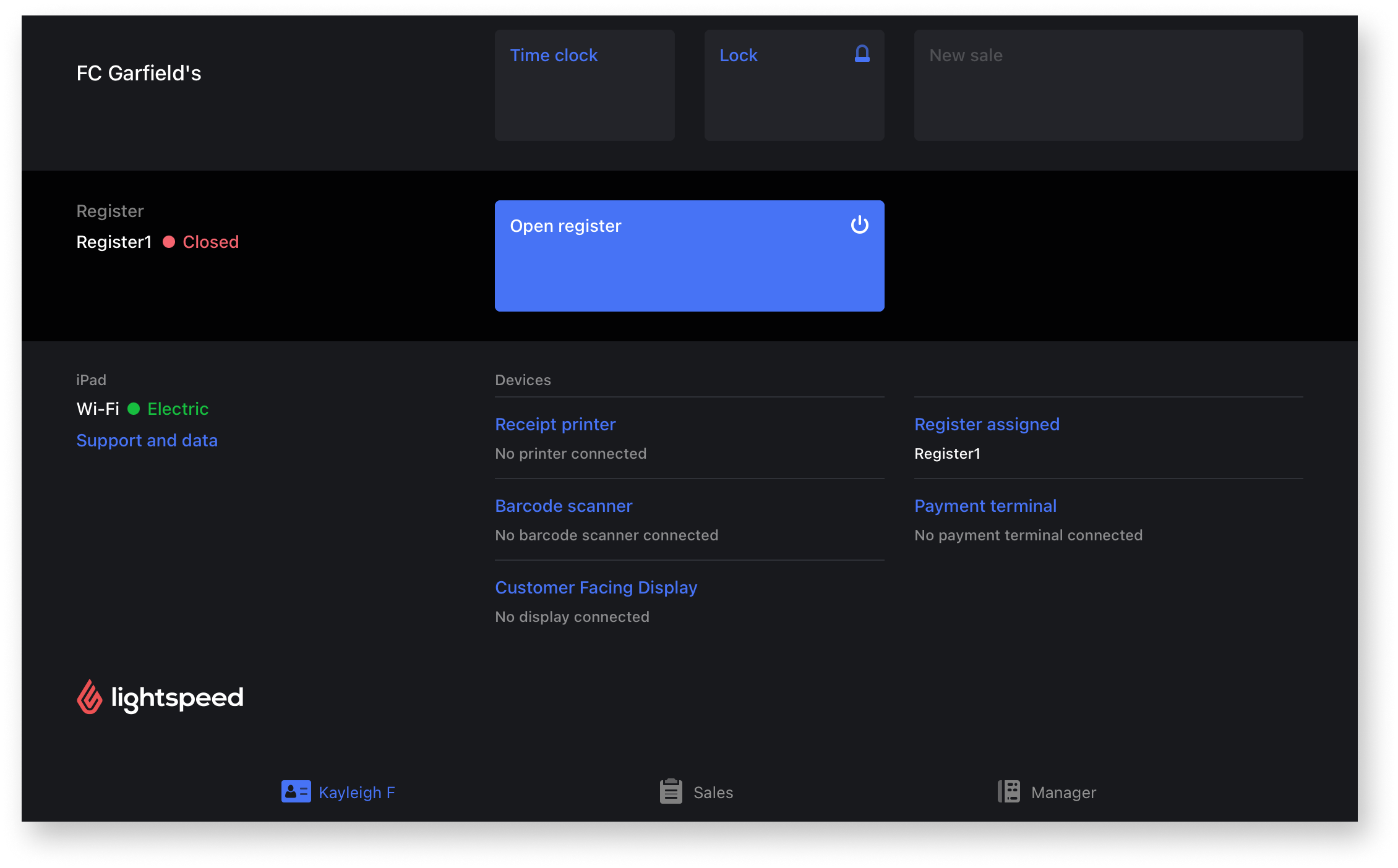Open Support and data options

point(148,440)
